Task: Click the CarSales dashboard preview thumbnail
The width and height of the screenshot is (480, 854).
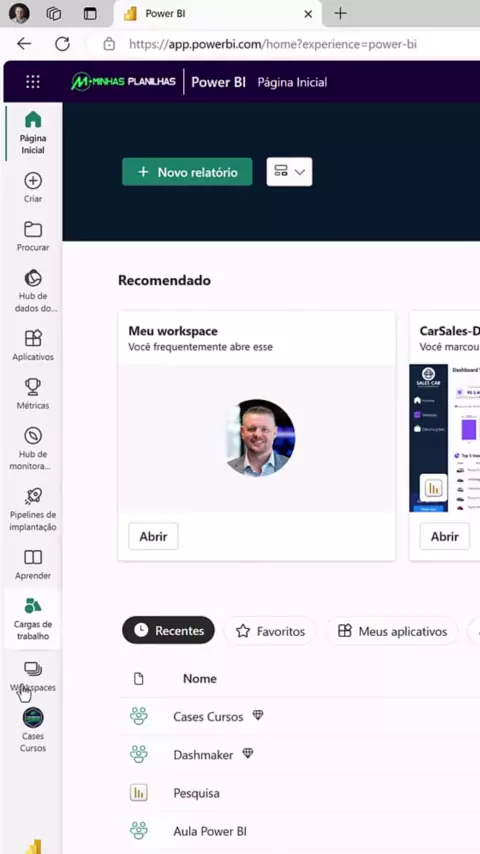Action: click(x=445, y=438)
